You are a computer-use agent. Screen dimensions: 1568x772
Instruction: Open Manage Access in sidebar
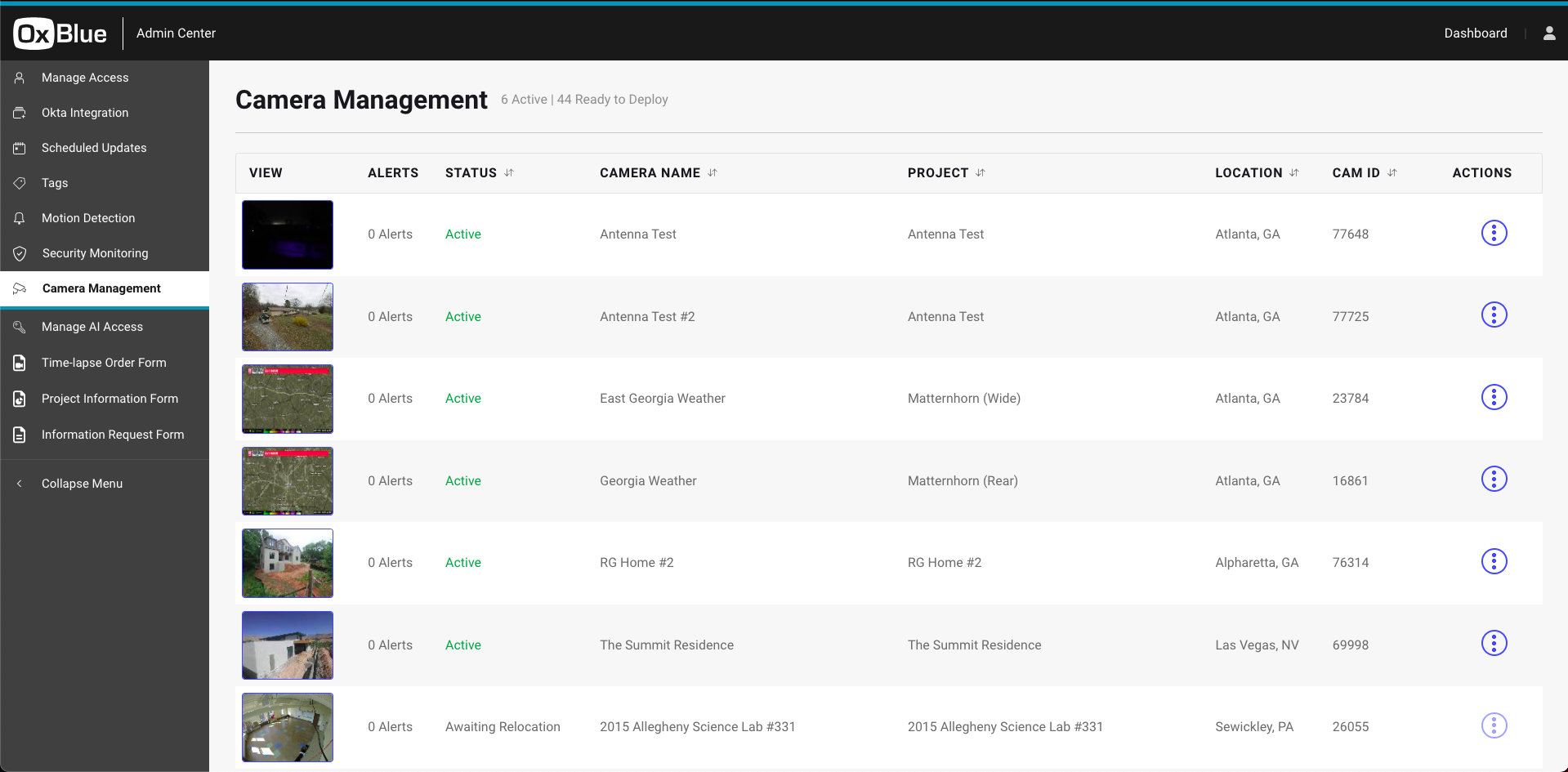pyautogui.click(x=85, y=78)
